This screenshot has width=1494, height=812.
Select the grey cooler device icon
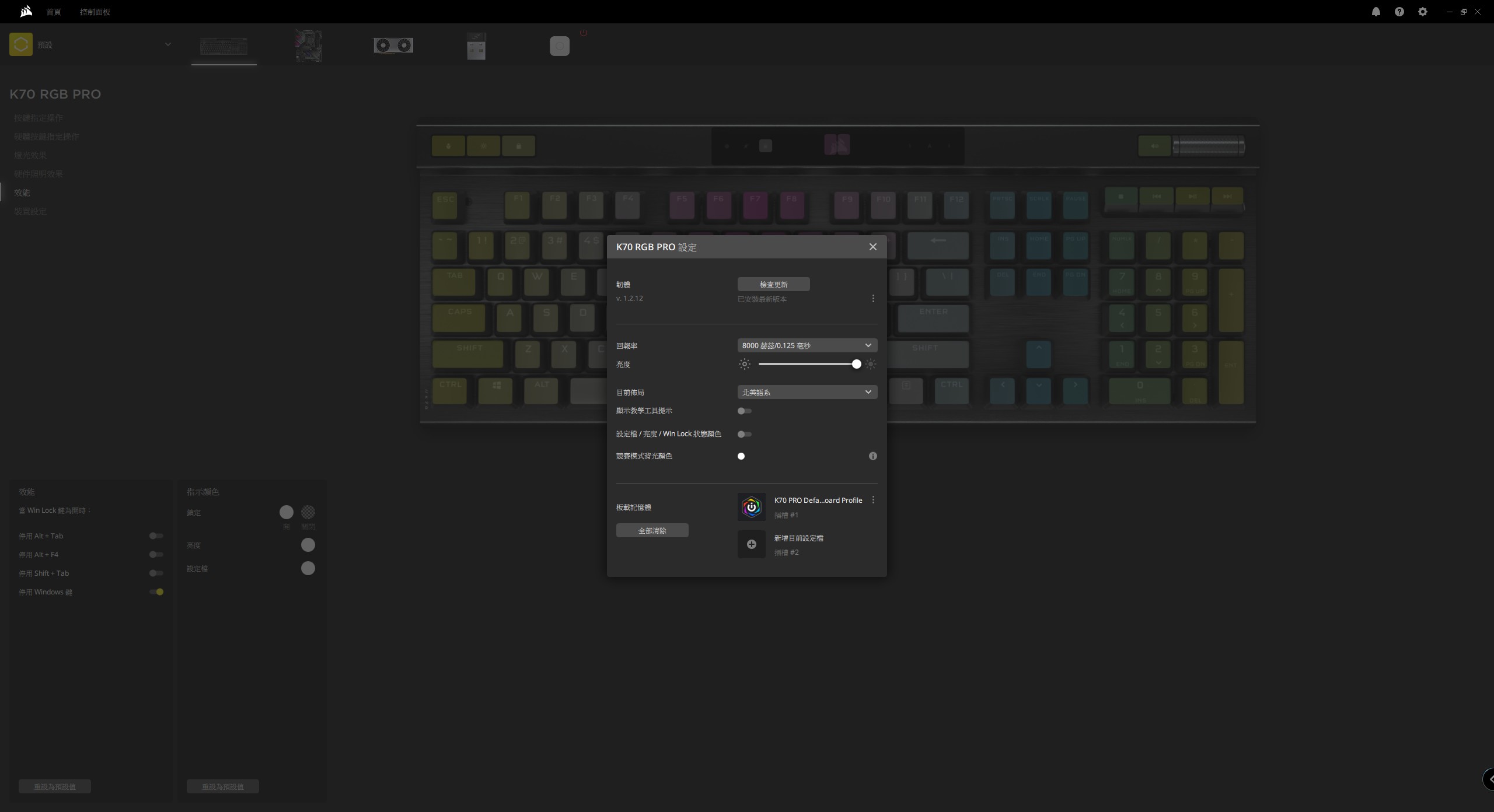tap(560, 46)
